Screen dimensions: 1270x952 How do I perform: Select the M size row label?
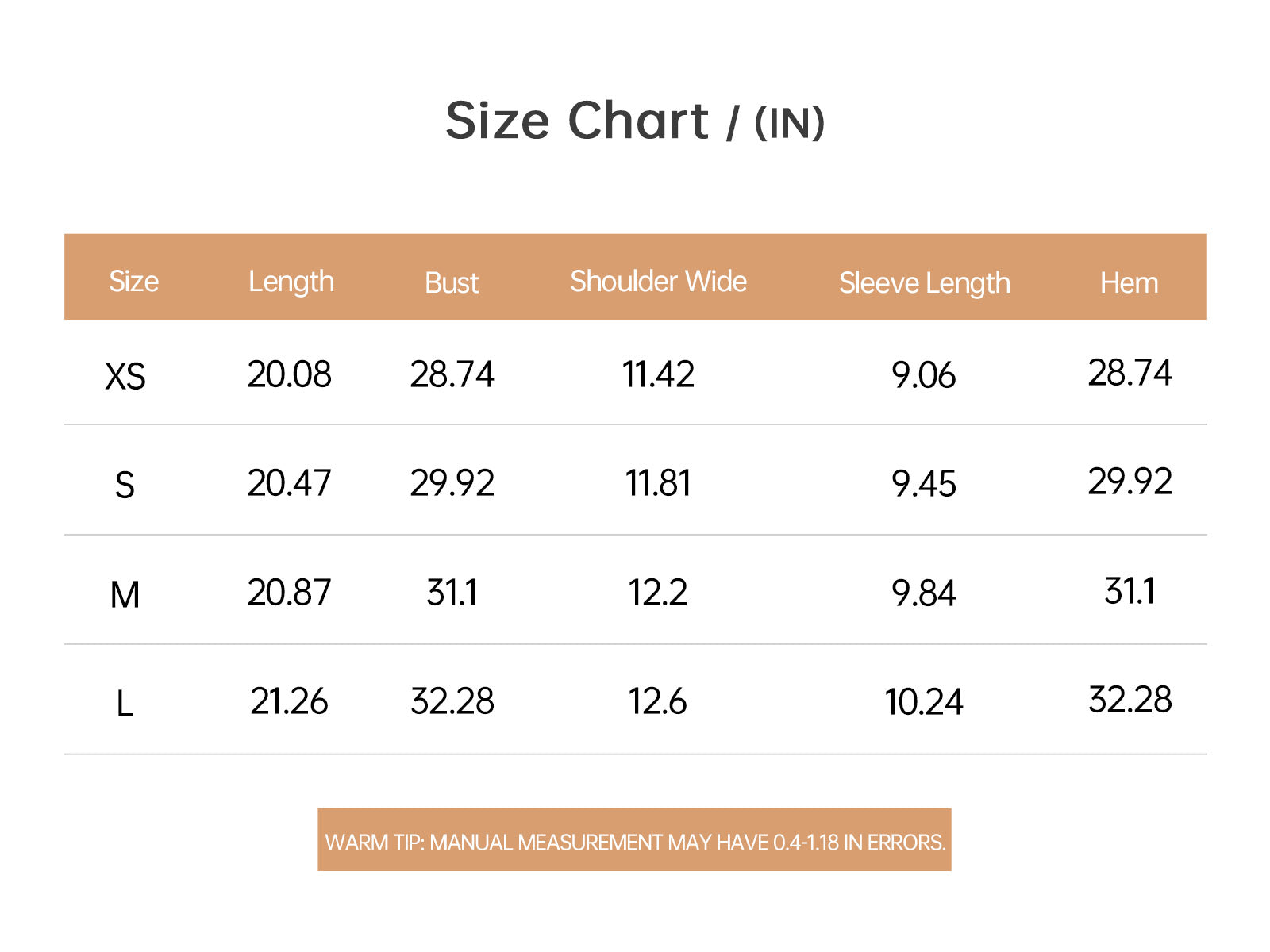pos(125,594)
